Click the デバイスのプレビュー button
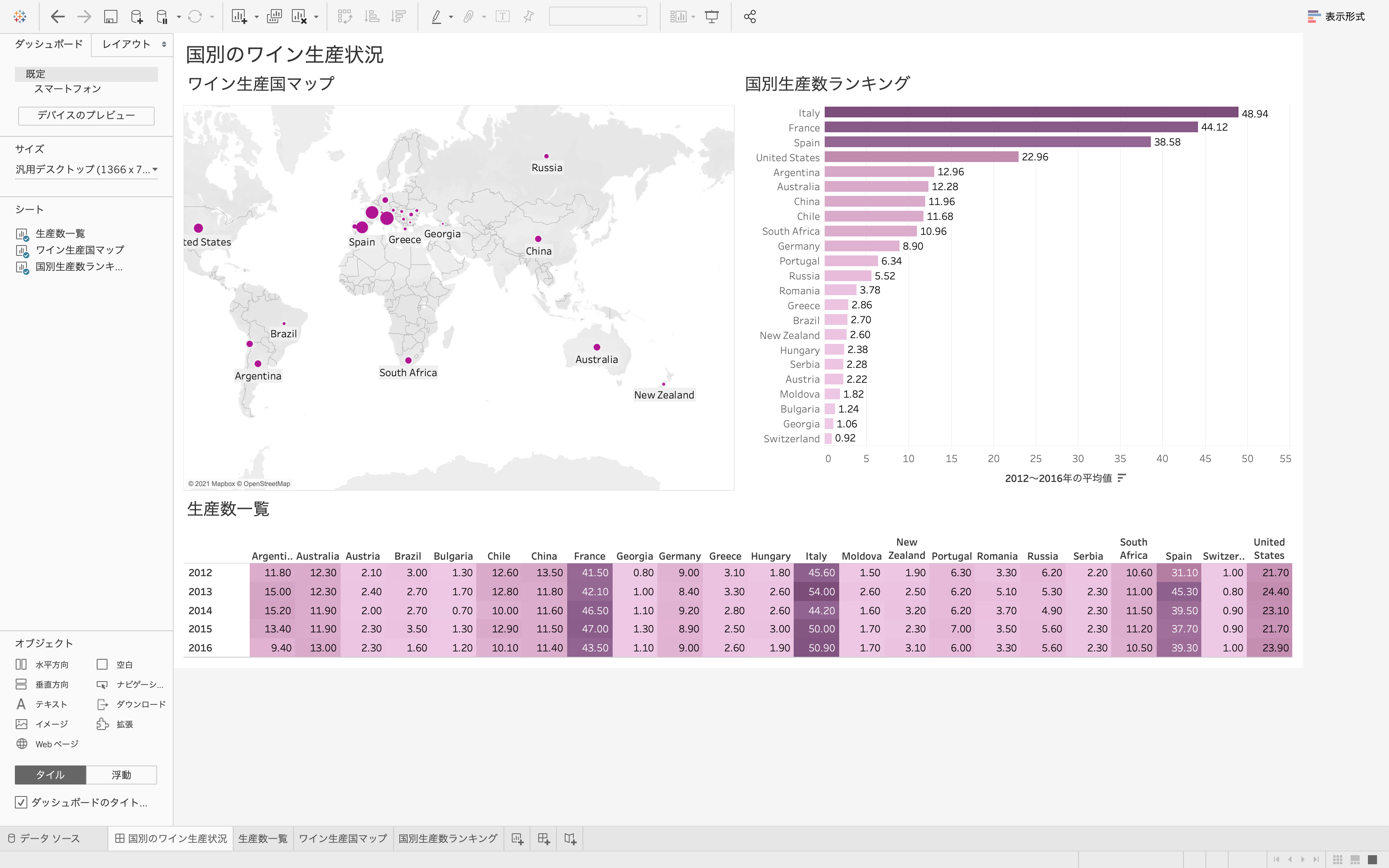 pos(86,116)
